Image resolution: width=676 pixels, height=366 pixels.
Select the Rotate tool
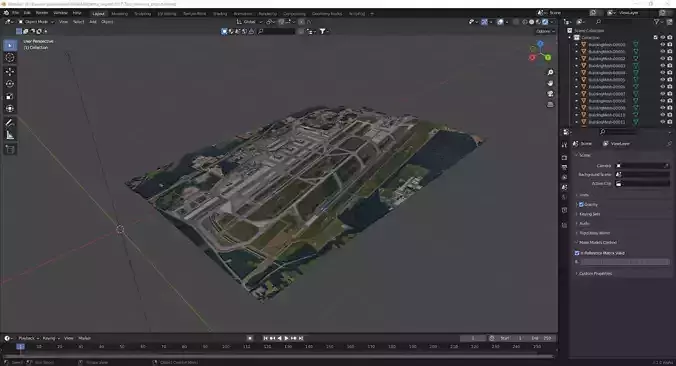[10, 84]
